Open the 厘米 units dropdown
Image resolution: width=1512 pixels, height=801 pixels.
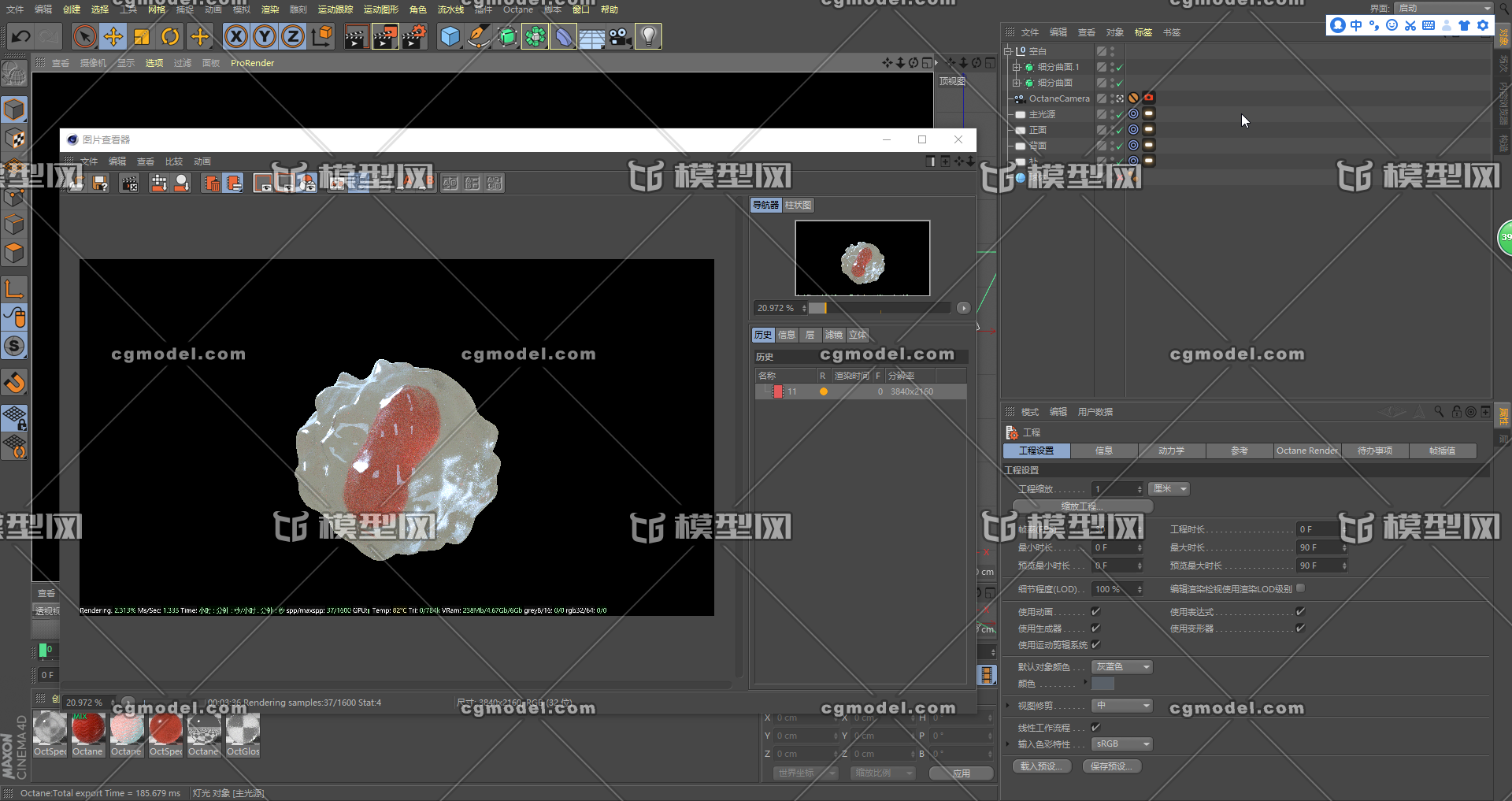coord(1168,488)
